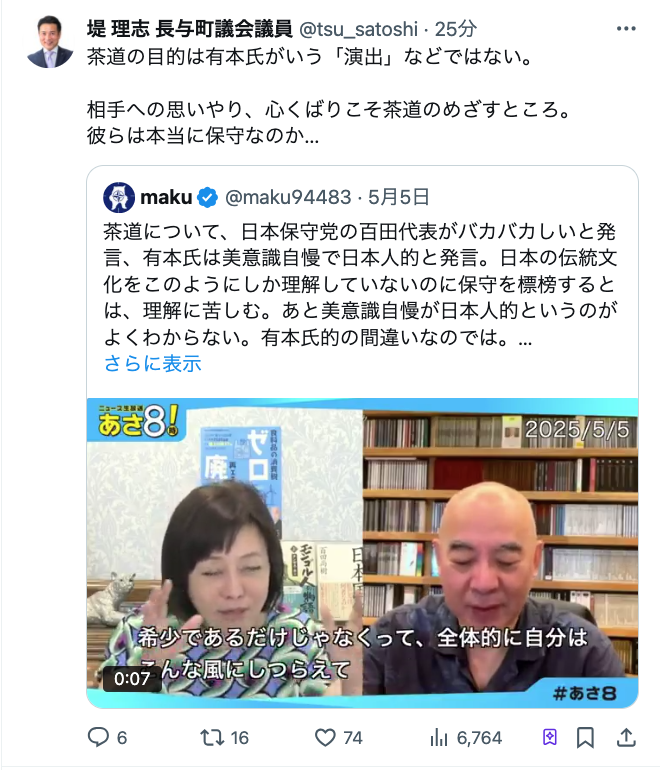This screenshot has width=660, height=770.
Task: Open the @tsu_satoshi handle link
Action: 358,29
